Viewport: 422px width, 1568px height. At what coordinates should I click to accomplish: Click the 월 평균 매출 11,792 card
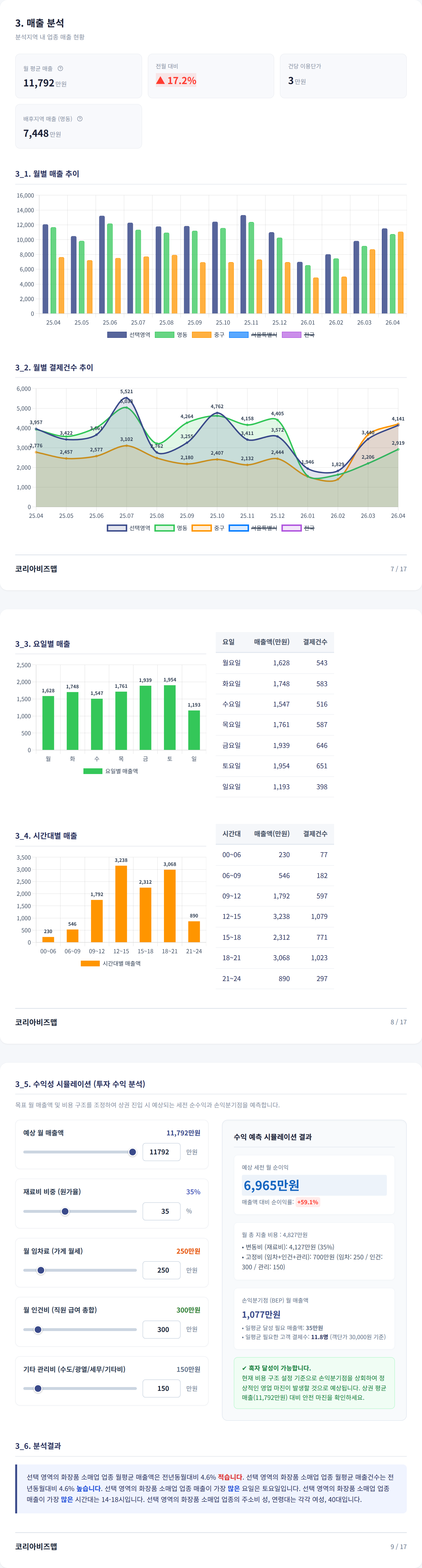[79, 76]
